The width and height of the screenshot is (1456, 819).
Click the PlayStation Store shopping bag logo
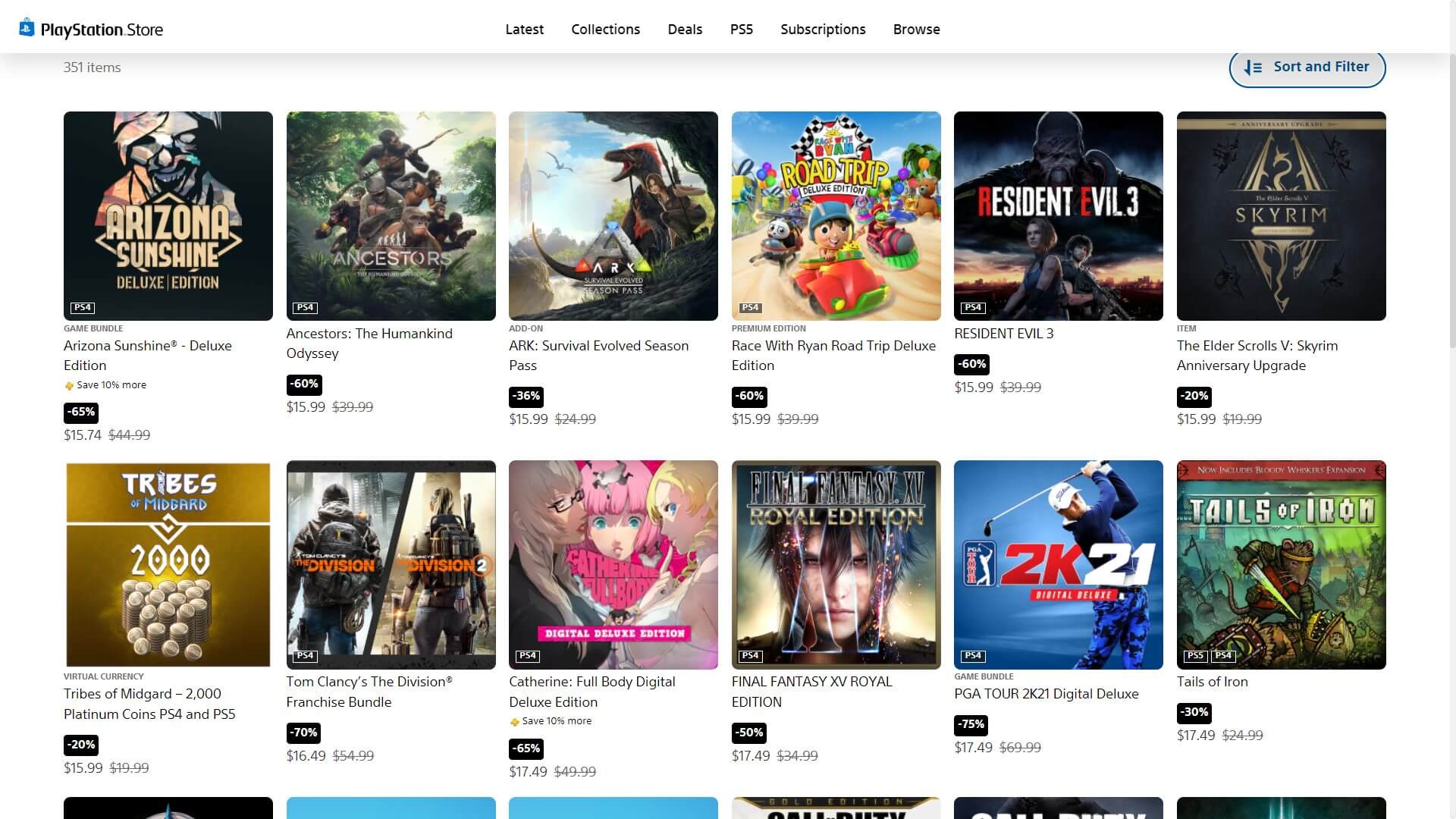[x=27, y=28]
